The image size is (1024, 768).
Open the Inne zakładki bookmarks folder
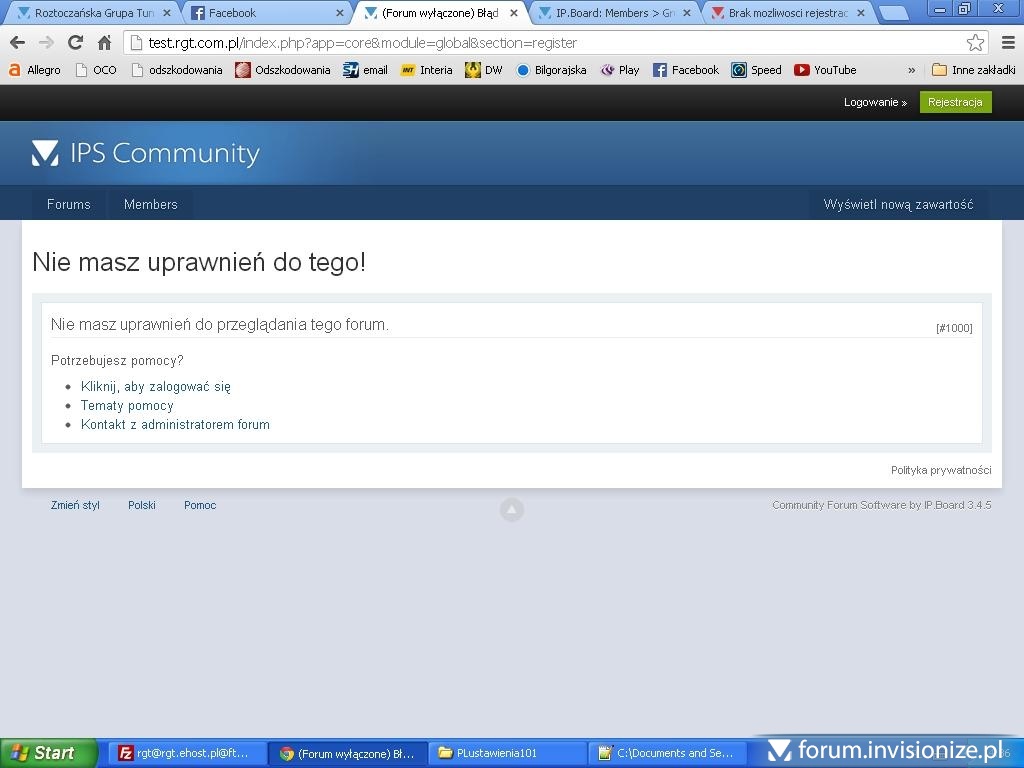point(973,70)
